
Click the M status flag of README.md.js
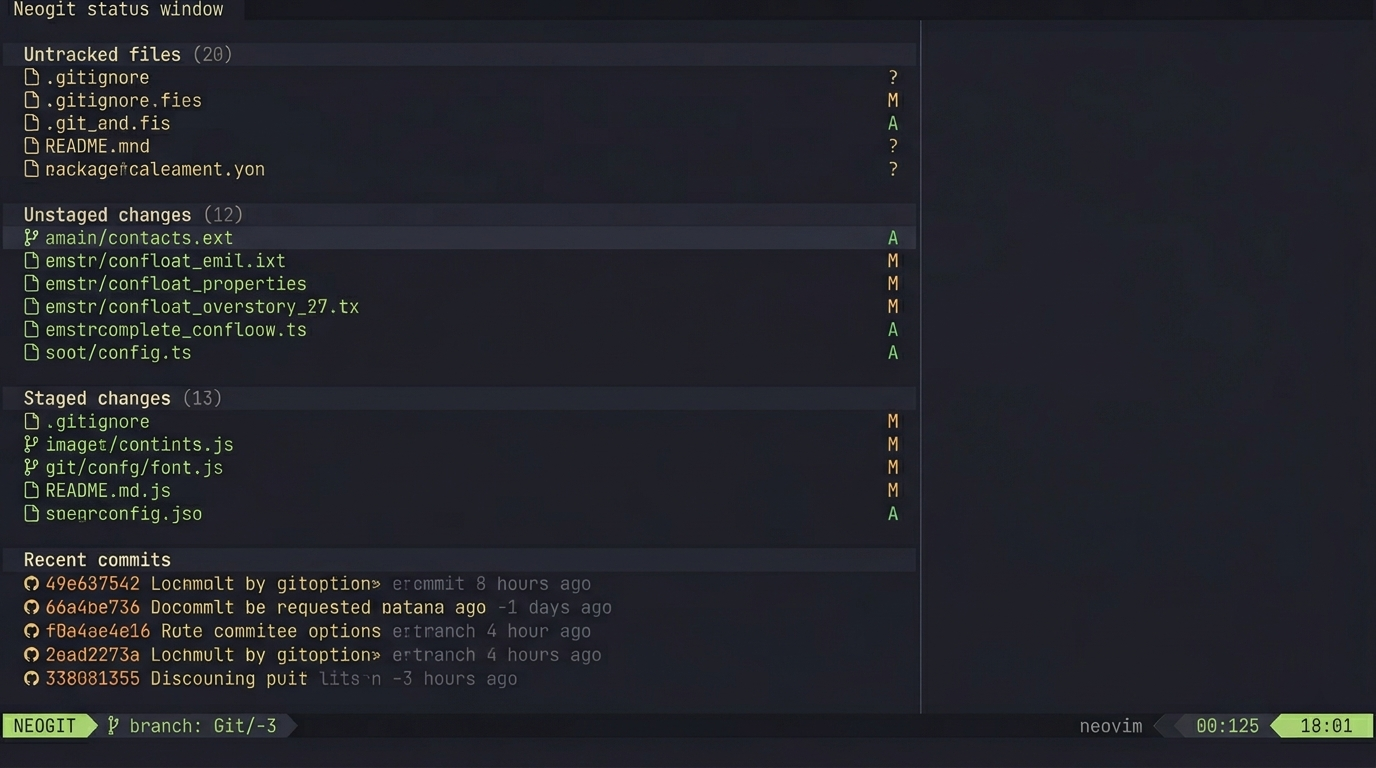coord(893,490)
